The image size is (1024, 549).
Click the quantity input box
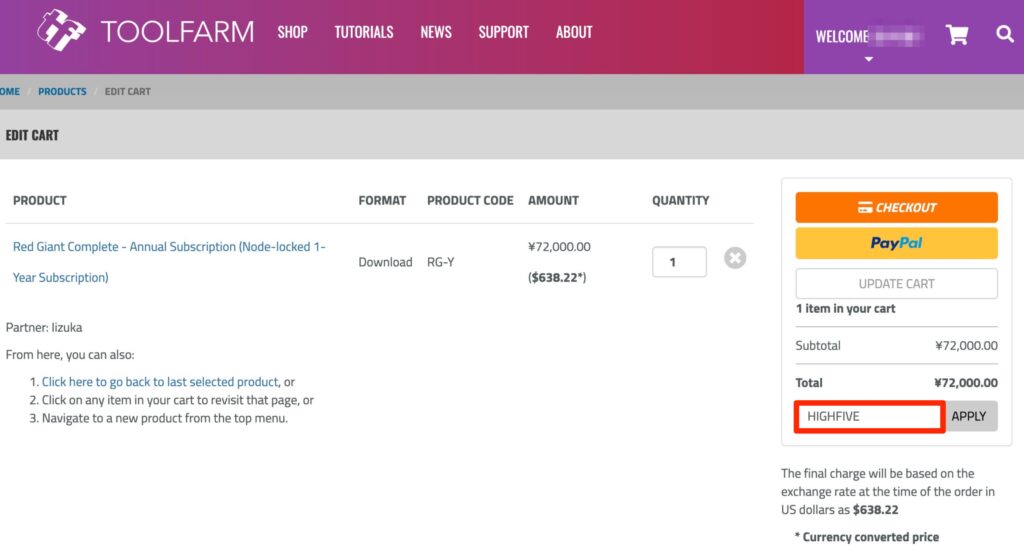pos(679,262)
